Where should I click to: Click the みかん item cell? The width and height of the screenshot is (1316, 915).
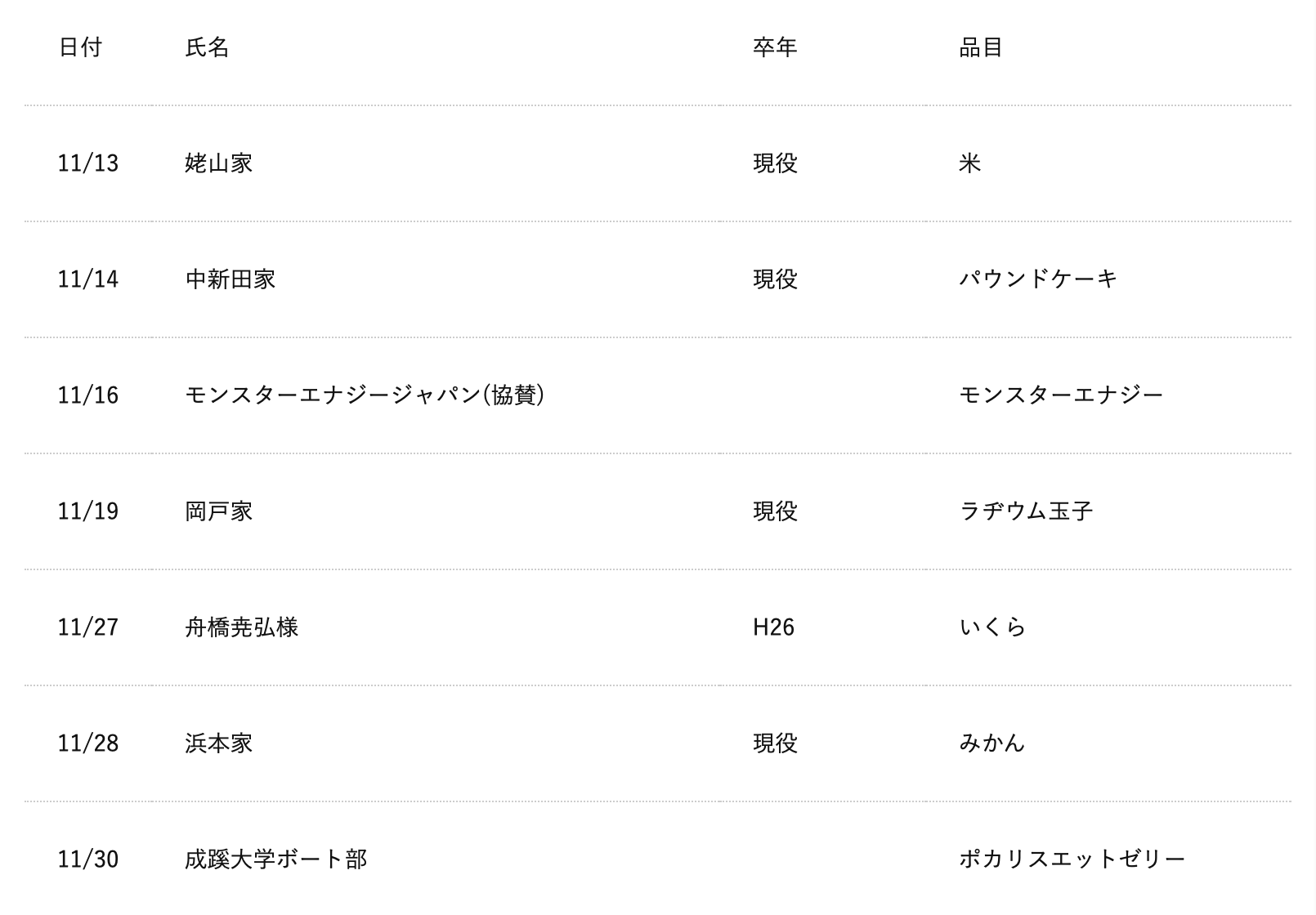coord(992,743)
